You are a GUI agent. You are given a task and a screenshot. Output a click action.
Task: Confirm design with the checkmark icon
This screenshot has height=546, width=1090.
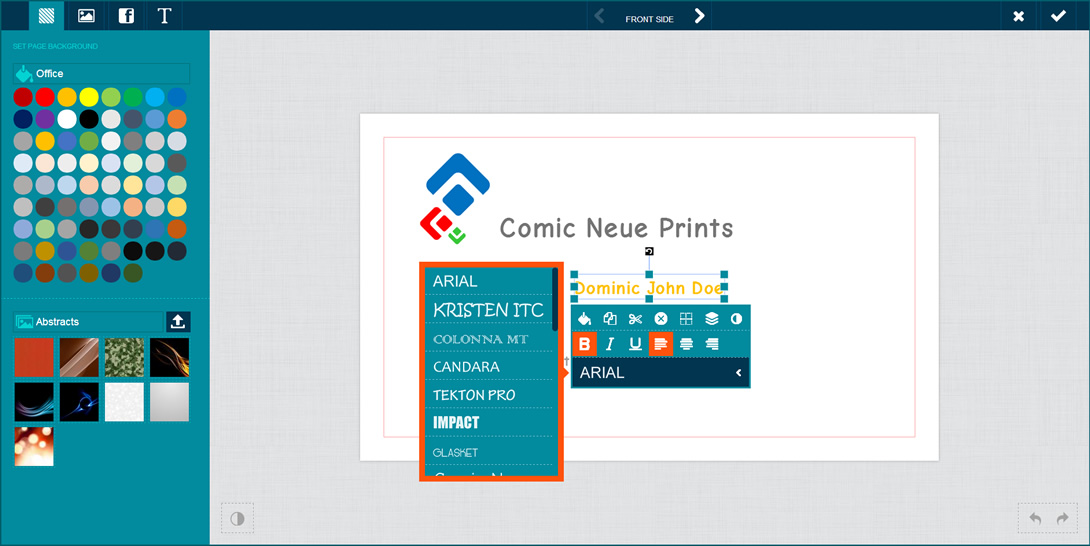(x=1058, y=16)
